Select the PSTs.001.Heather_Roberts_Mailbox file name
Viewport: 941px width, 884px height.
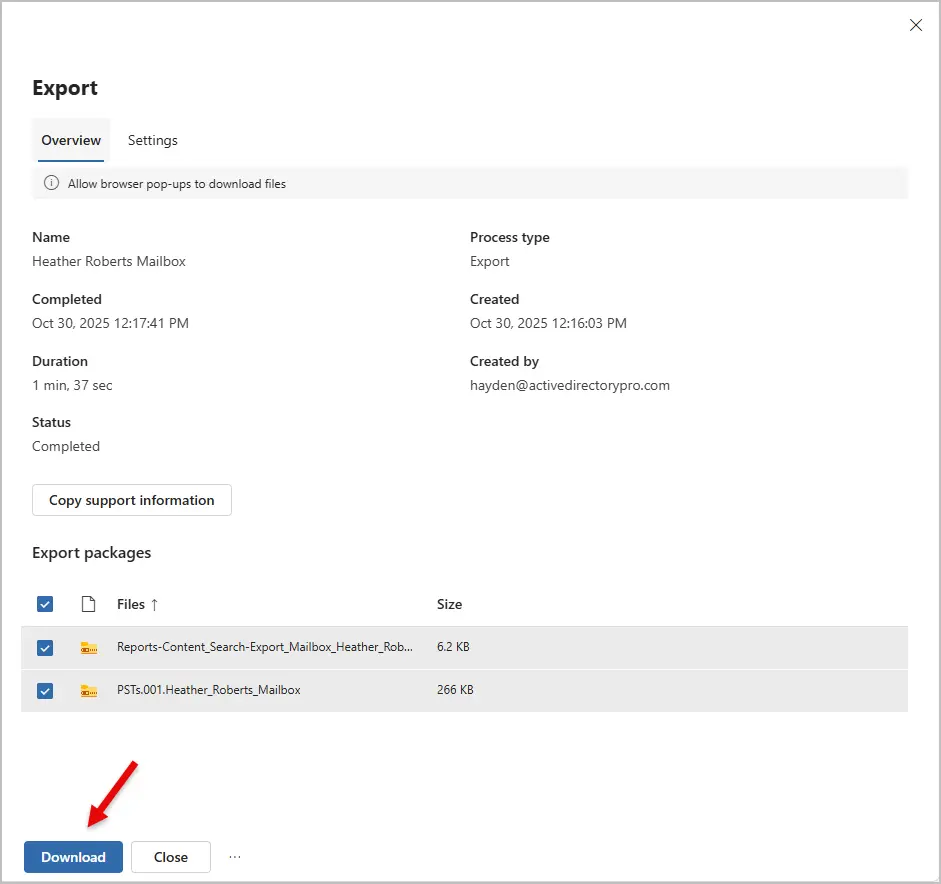coord(208,690)
